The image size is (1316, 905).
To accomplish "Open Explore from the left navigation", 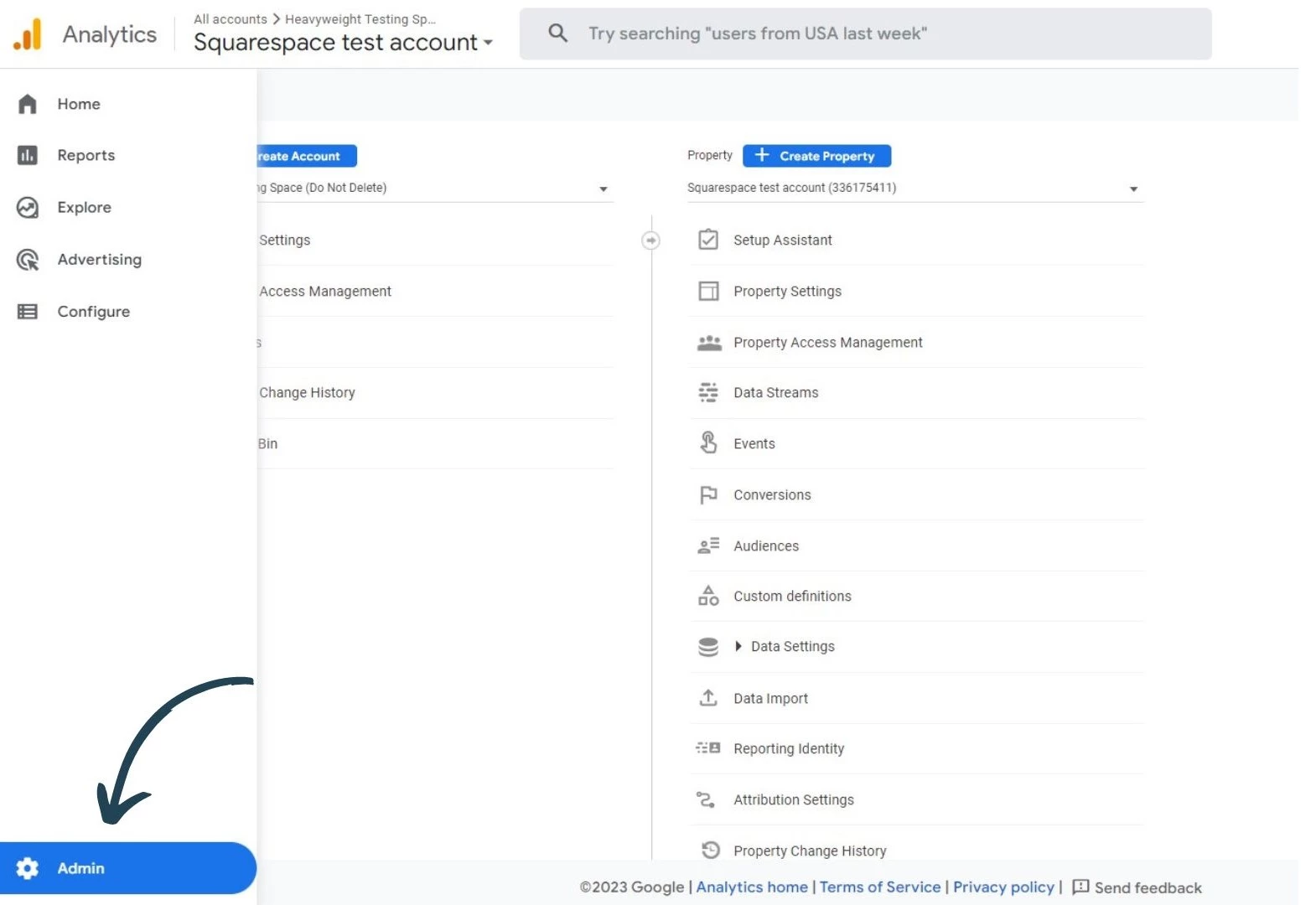I will point(84,207).
